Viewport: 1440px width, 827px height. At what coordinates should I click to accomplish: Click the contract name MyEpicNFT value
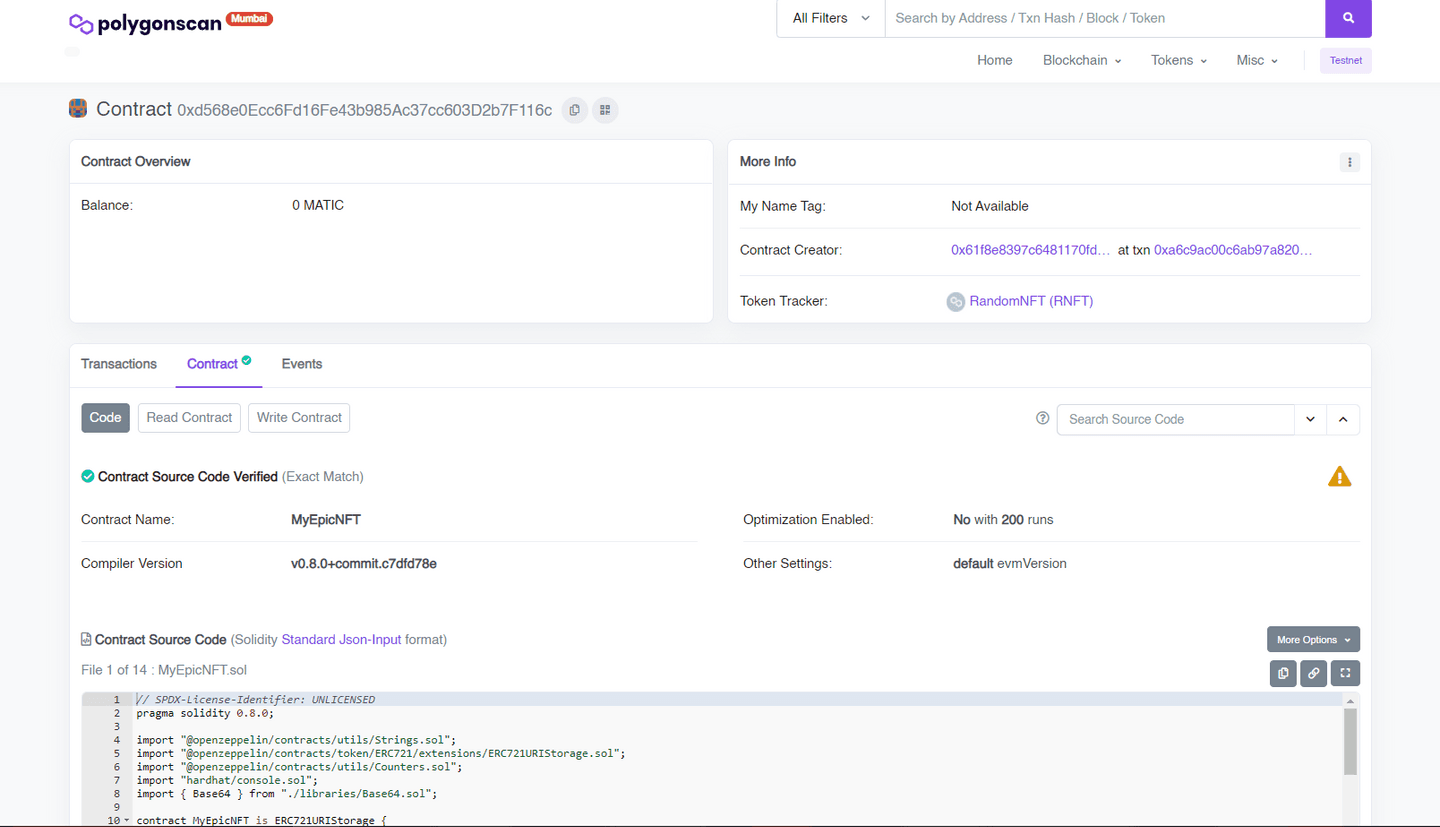pos(326,520)
